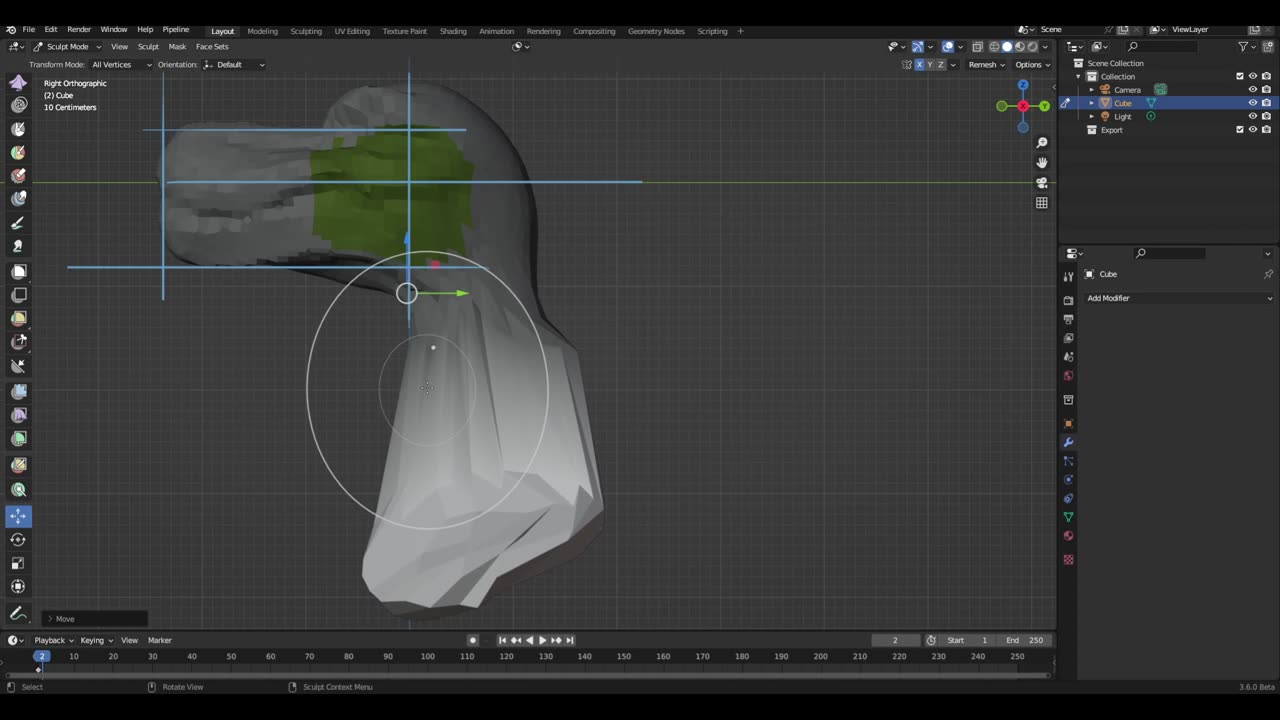Open the Texture properties tab
The height and width of the screenshot is (720, 1280).
point(1068,559)
